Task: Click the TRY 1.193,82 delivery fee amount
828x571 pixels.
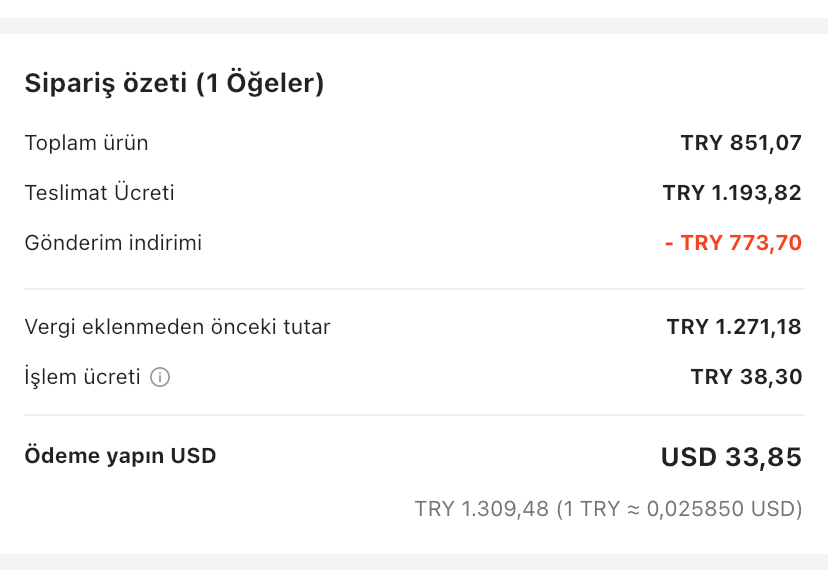Action: pyautogui.click(x=732, y=193)
